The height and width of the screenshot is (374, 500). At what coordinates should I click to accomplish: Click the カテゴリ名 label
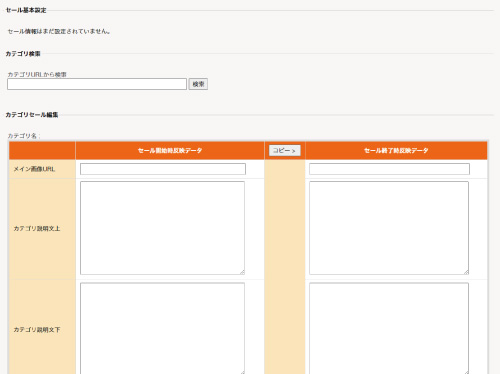point(24,136)
